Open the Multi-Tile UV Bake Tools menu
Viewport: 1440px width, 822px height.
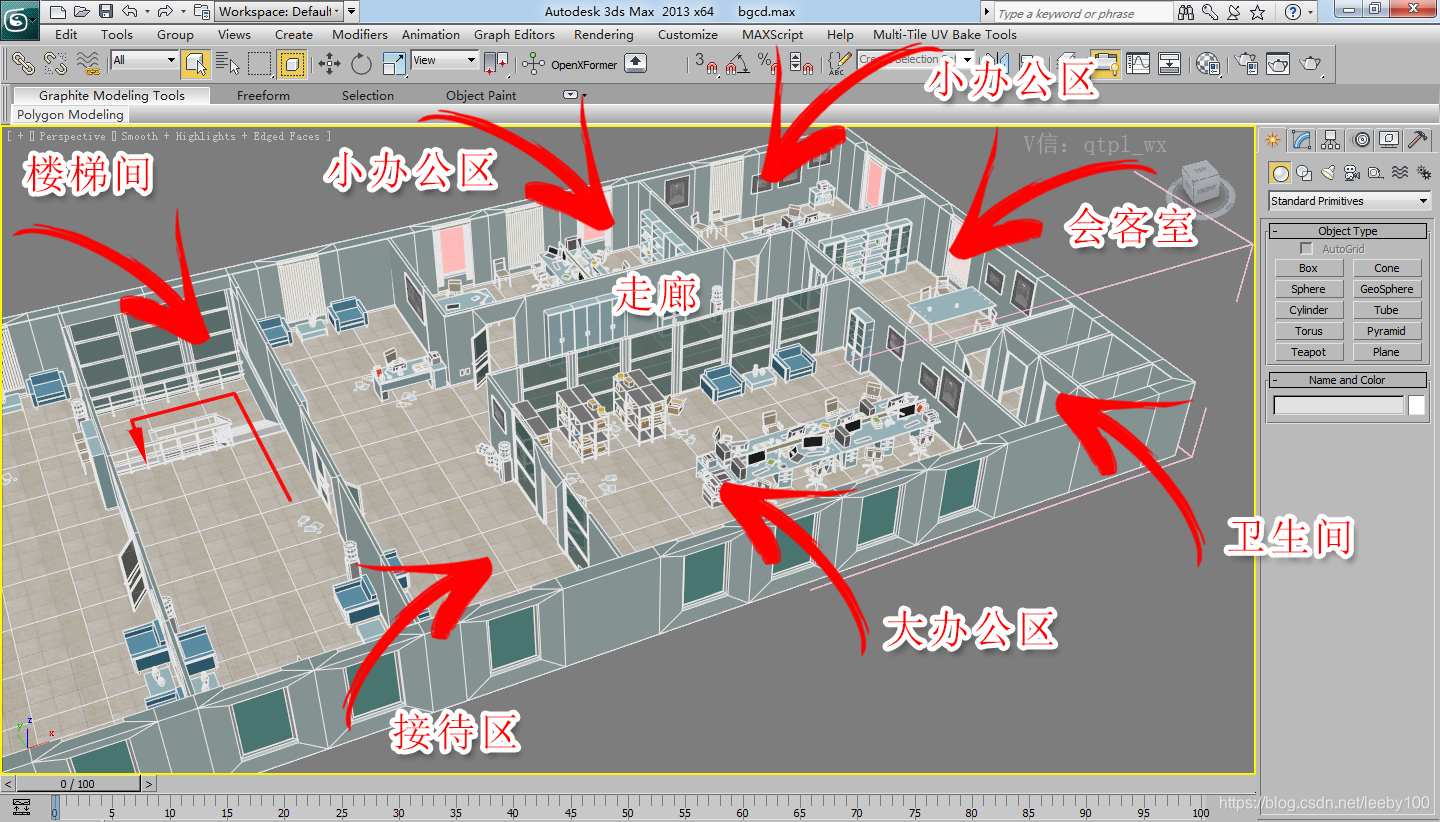point(944,34)
